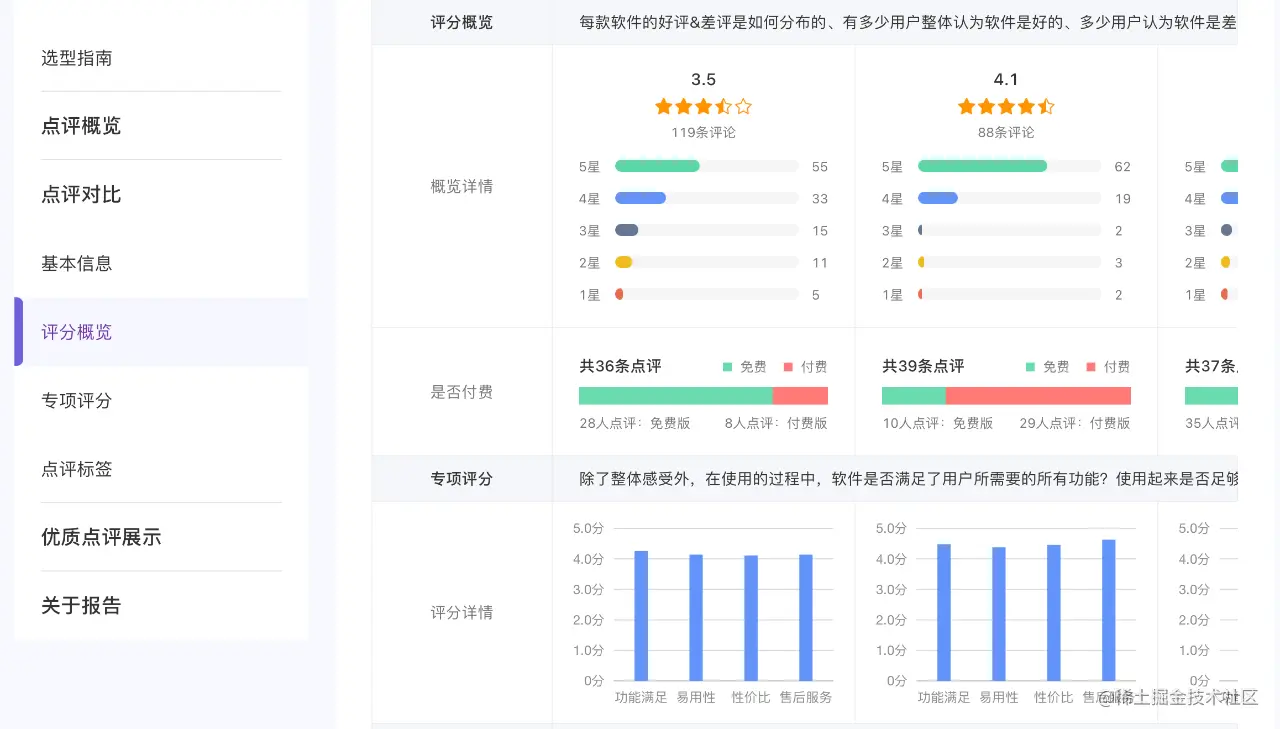
Task: Open 点评标签 sidebar entry
Action: pos(77,469)
